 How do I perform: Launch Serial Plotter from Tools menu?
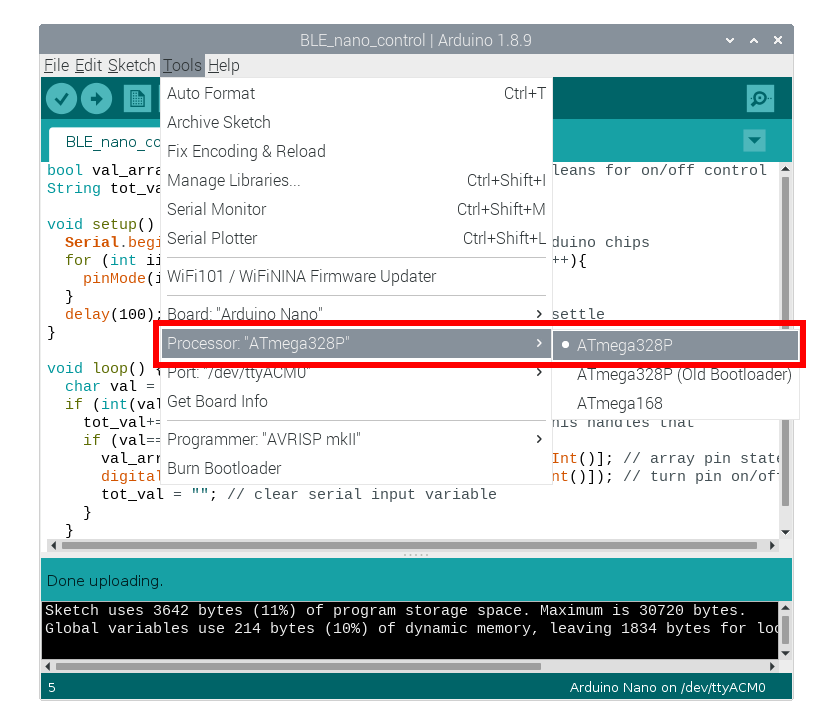point(356,238)
